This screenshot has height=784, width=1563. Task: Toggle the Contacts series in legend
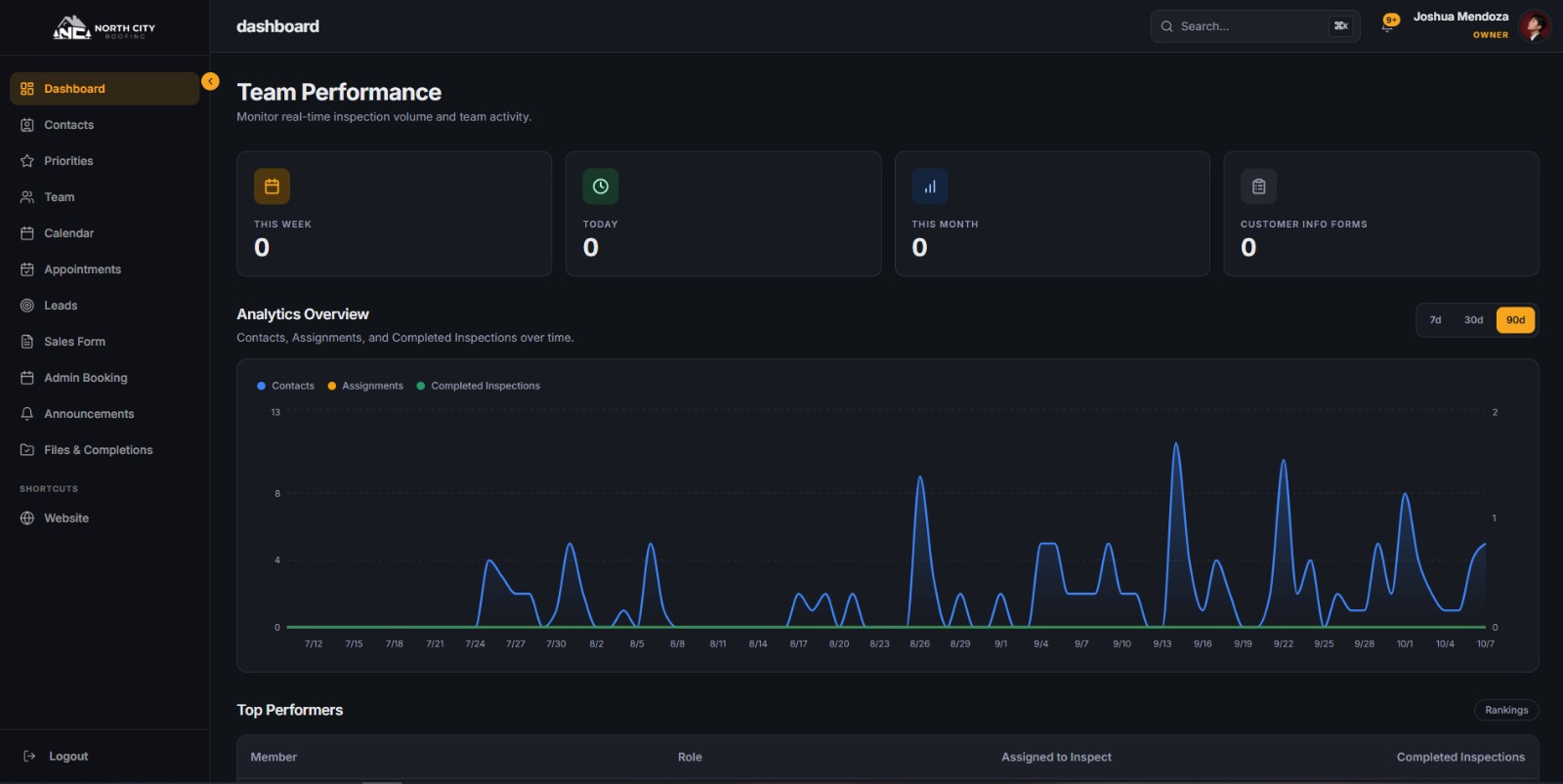(x=285, y=386)
